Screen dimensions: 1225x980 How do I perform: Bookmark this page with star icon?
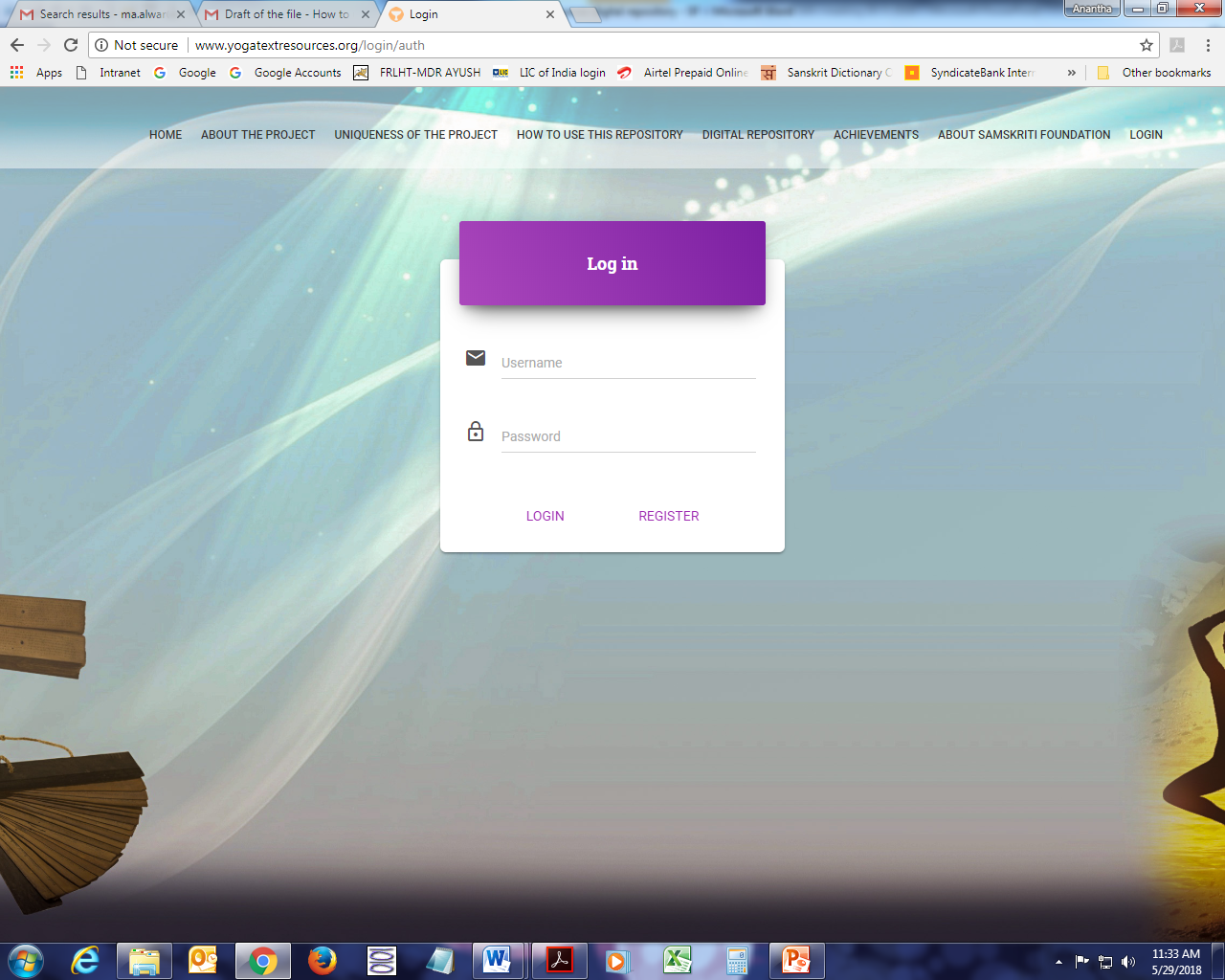pos(1146,45)
